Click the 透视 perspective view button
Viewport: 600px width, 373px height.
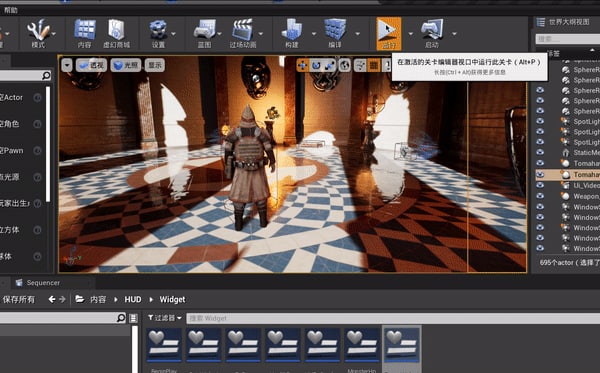click(91, 65)
